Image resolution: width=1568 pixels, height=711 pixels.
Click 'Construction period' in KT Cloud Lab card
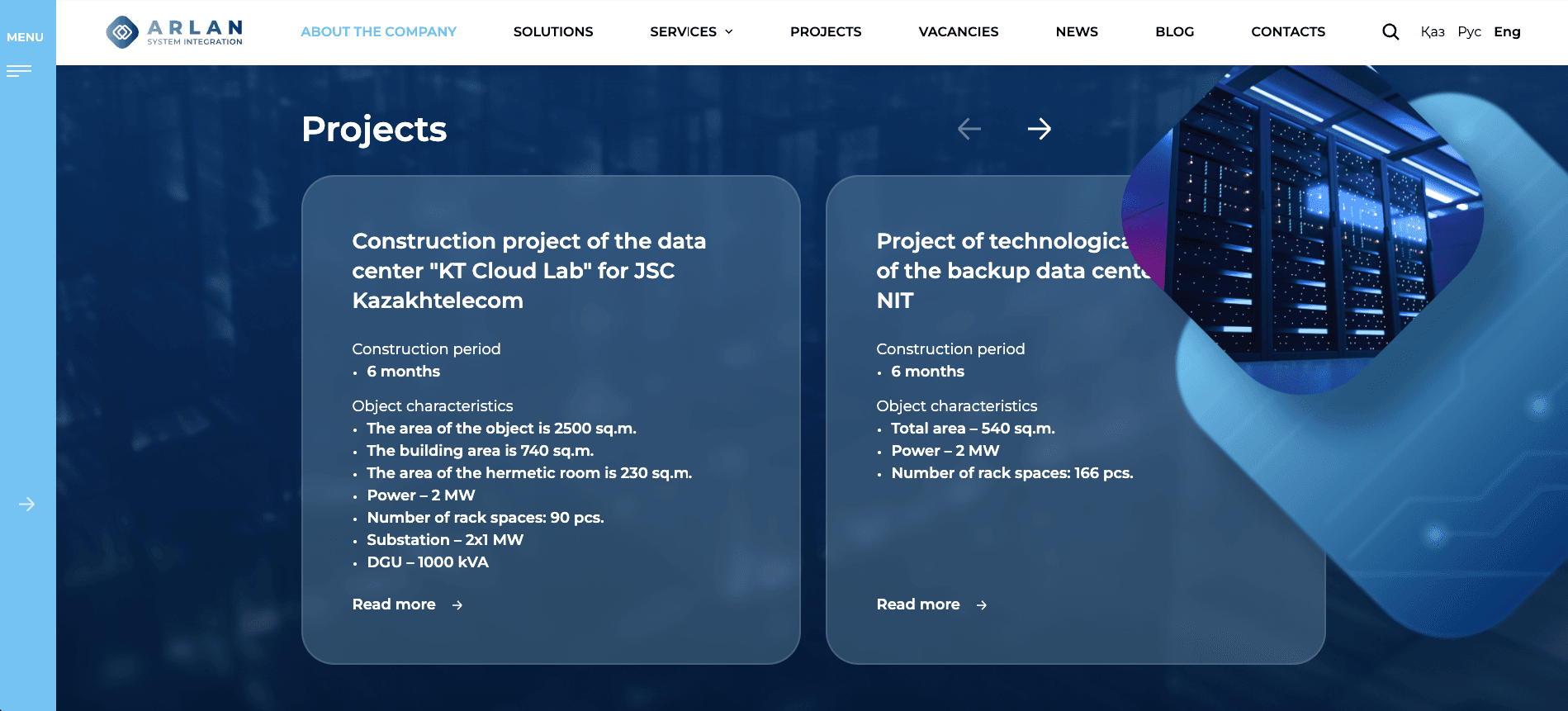click(426, 349)
